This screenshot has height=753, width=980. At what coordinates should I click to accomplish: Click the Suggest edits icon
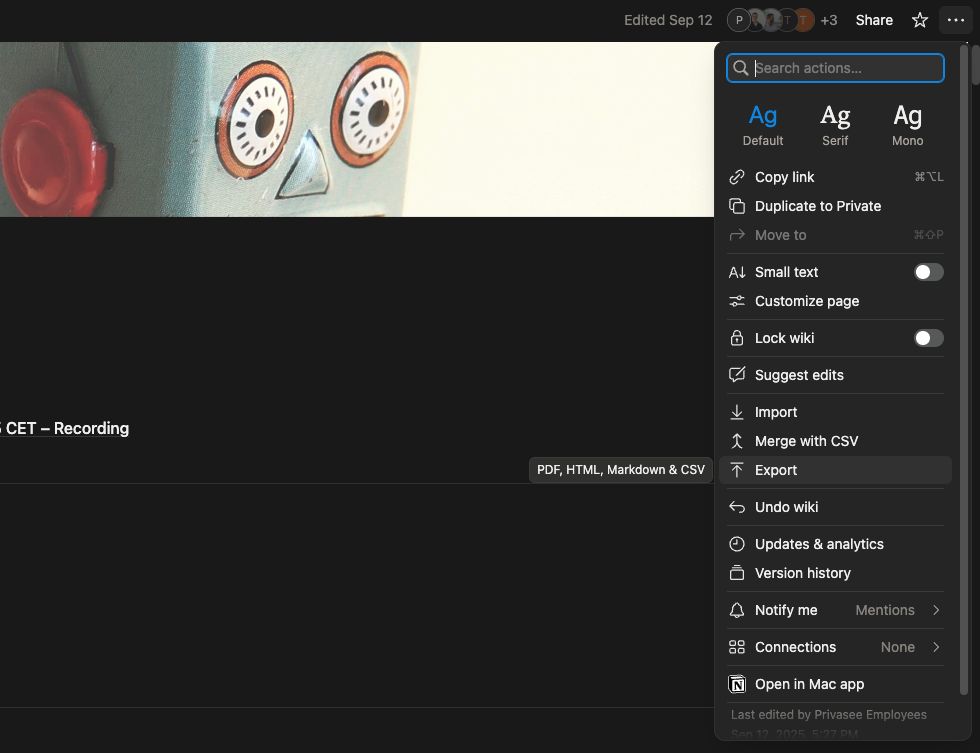coord(737,375)
